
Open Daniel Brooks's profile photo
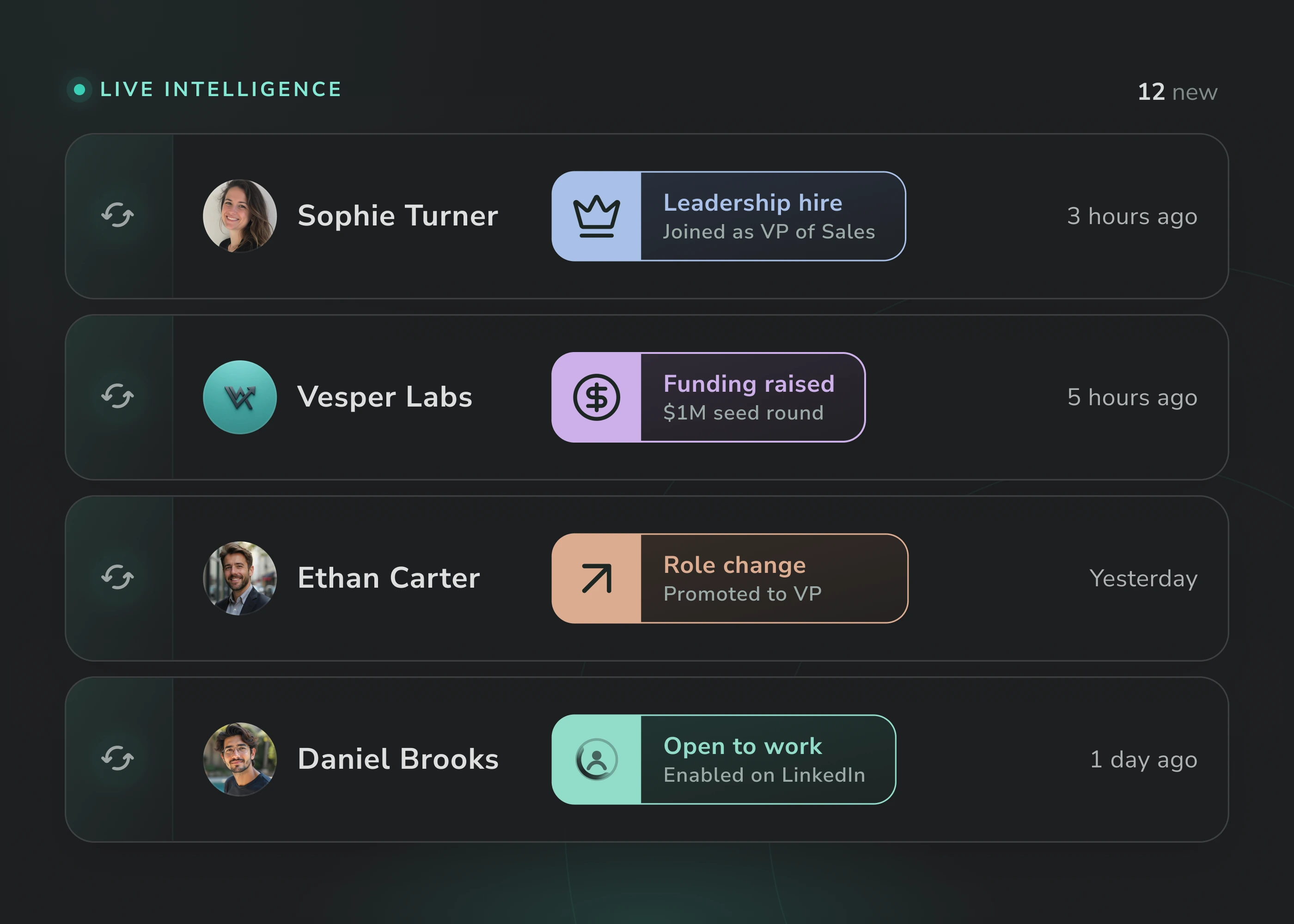tap(239, 759)
